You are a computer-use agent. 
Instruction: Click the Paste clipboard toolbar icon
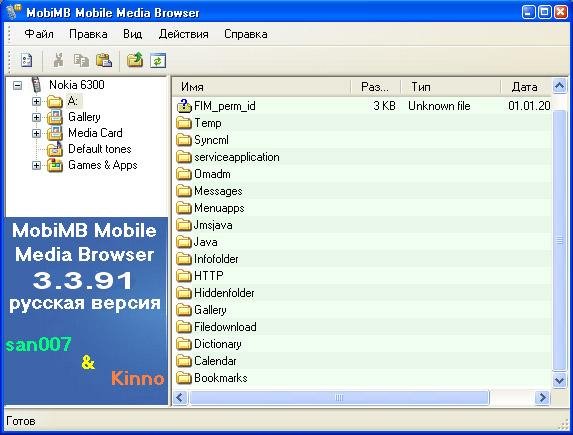pyautogui.click(x=104, y=60)
